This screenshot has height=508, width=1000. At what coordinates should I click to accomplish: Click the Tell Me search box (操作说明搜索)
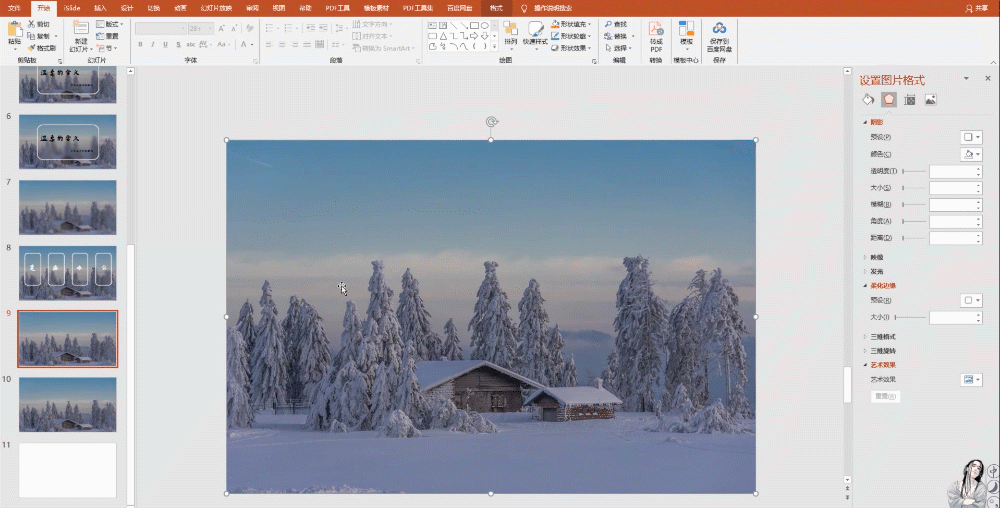click(547, 8)
